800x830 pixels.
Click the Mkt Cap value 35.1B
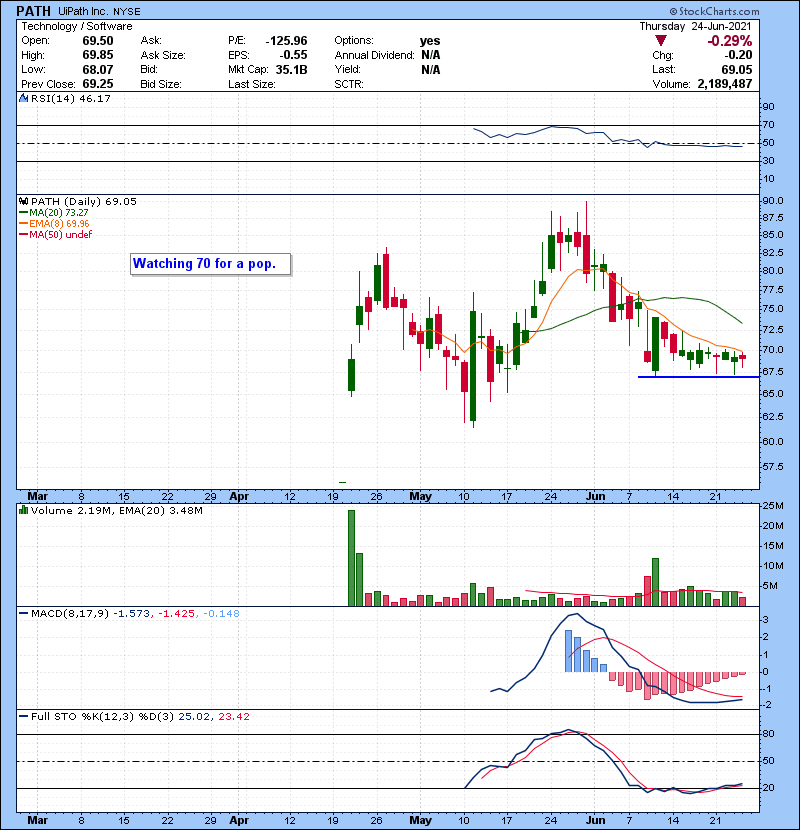292,69
